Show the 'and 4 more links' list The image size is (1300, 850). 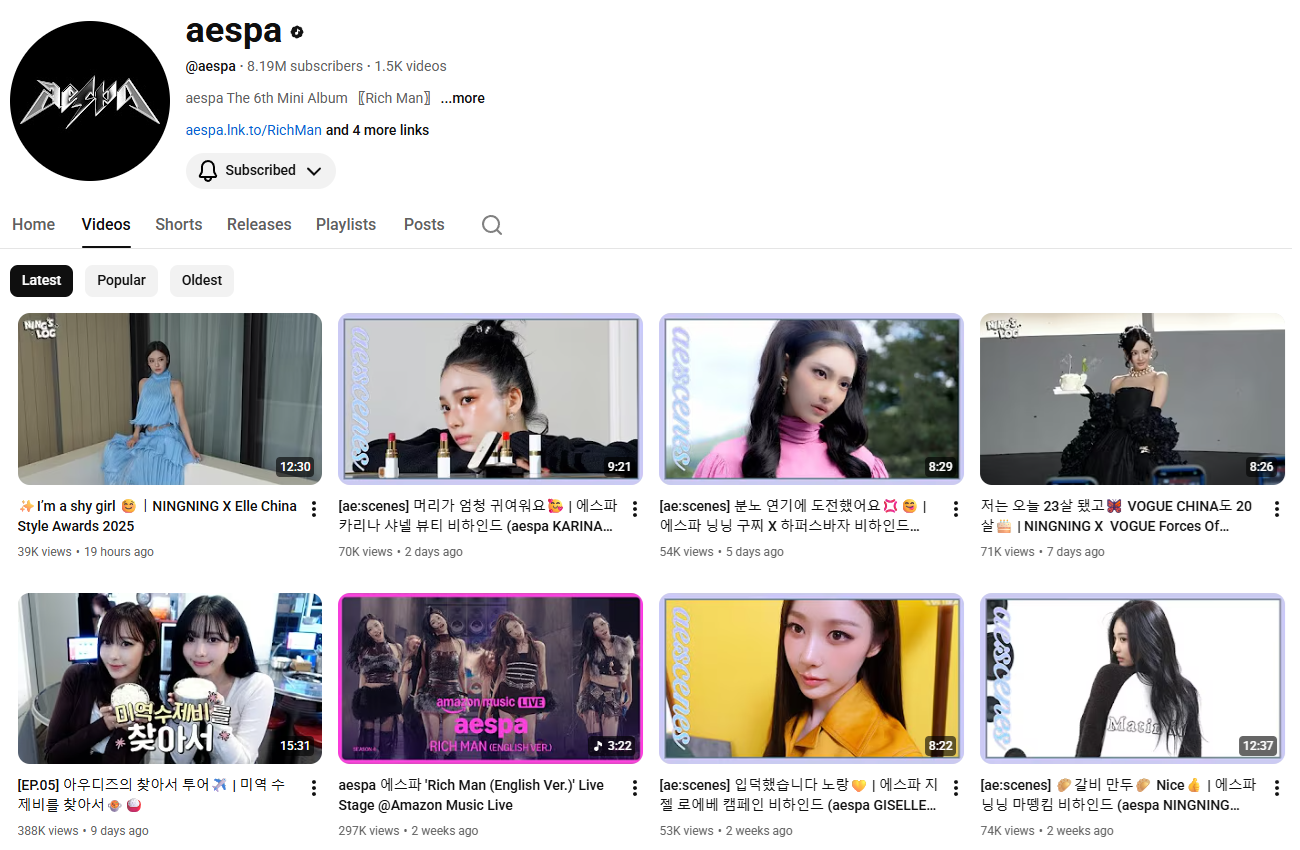[x=378, y=130]
